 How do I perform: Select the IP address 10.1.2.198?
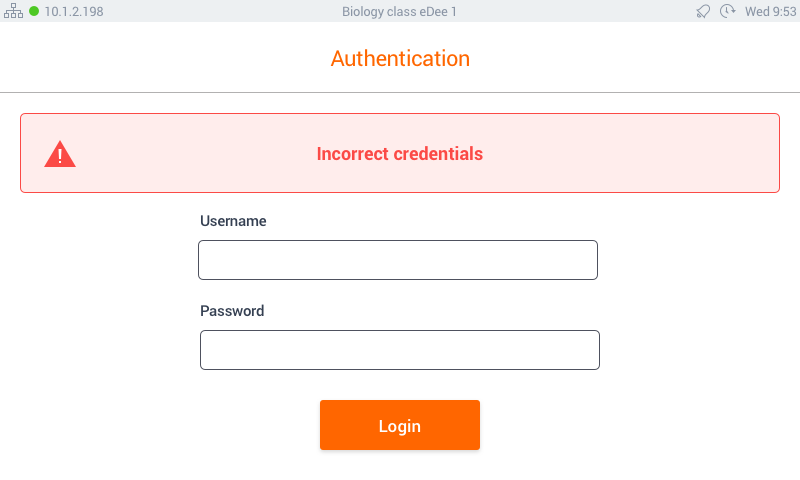[74, 11]
